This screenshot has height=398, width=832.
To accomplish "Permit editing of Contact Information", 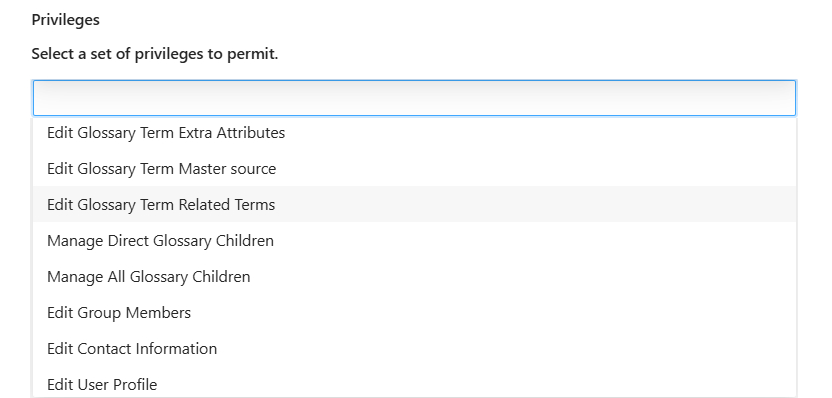I will point(414,349).
